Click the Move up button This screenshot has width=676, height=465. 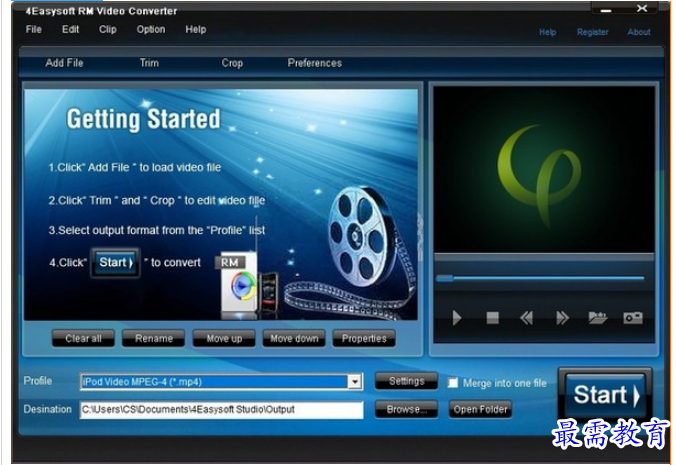click(224, 338)
